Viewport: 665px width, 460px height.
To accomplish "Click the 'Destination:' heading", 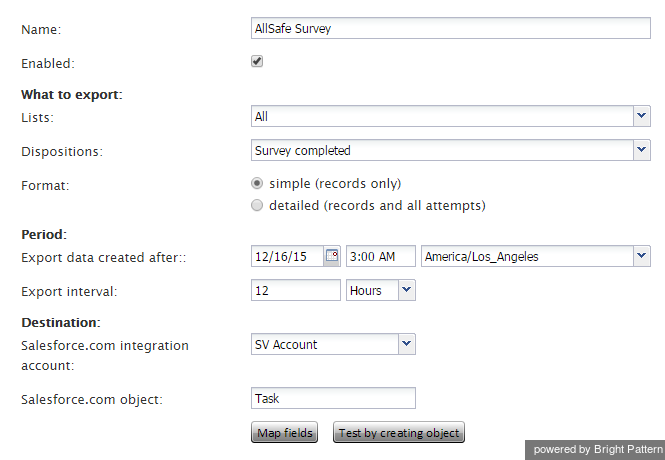I will tap(61, 323).
